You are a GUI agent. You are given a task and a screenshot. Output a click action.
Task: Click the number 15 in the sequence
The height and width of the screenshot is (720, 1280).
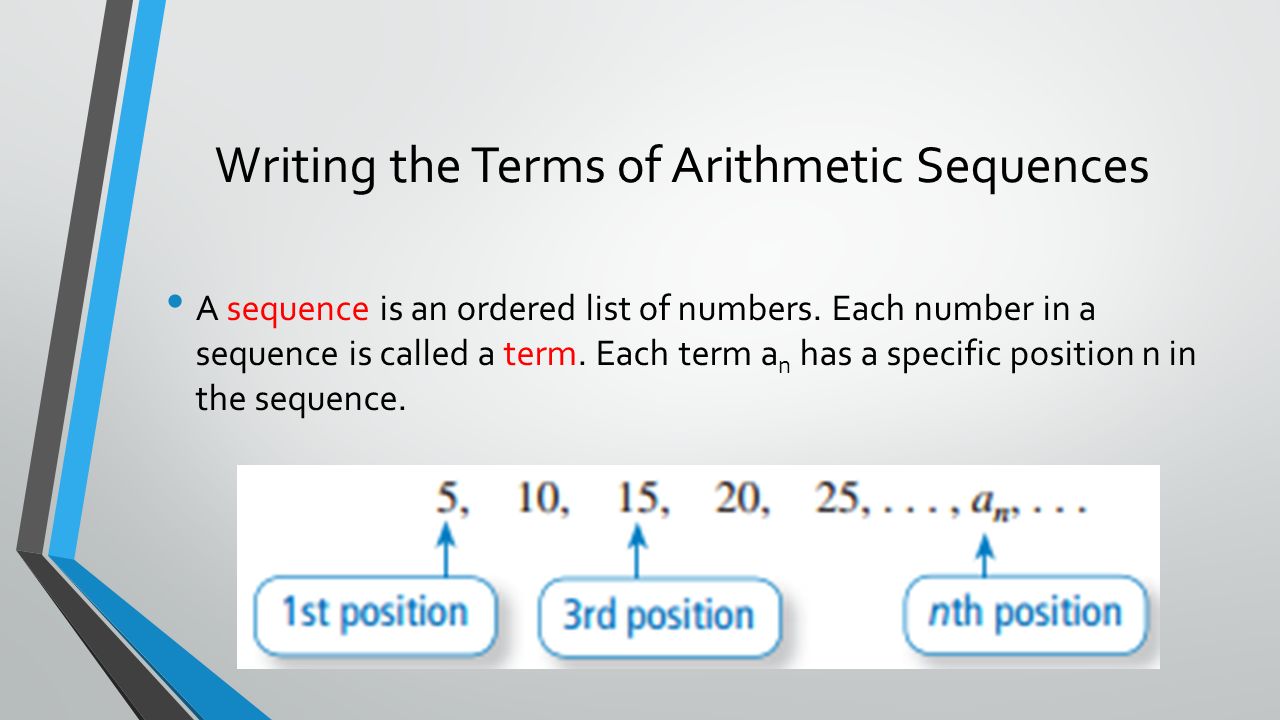click(635, 498)
